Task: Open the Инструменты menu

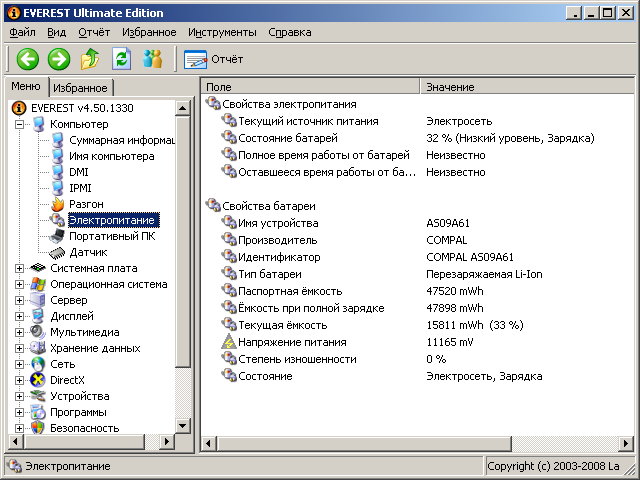Action: pyautogui.click(x=222, y=32)
